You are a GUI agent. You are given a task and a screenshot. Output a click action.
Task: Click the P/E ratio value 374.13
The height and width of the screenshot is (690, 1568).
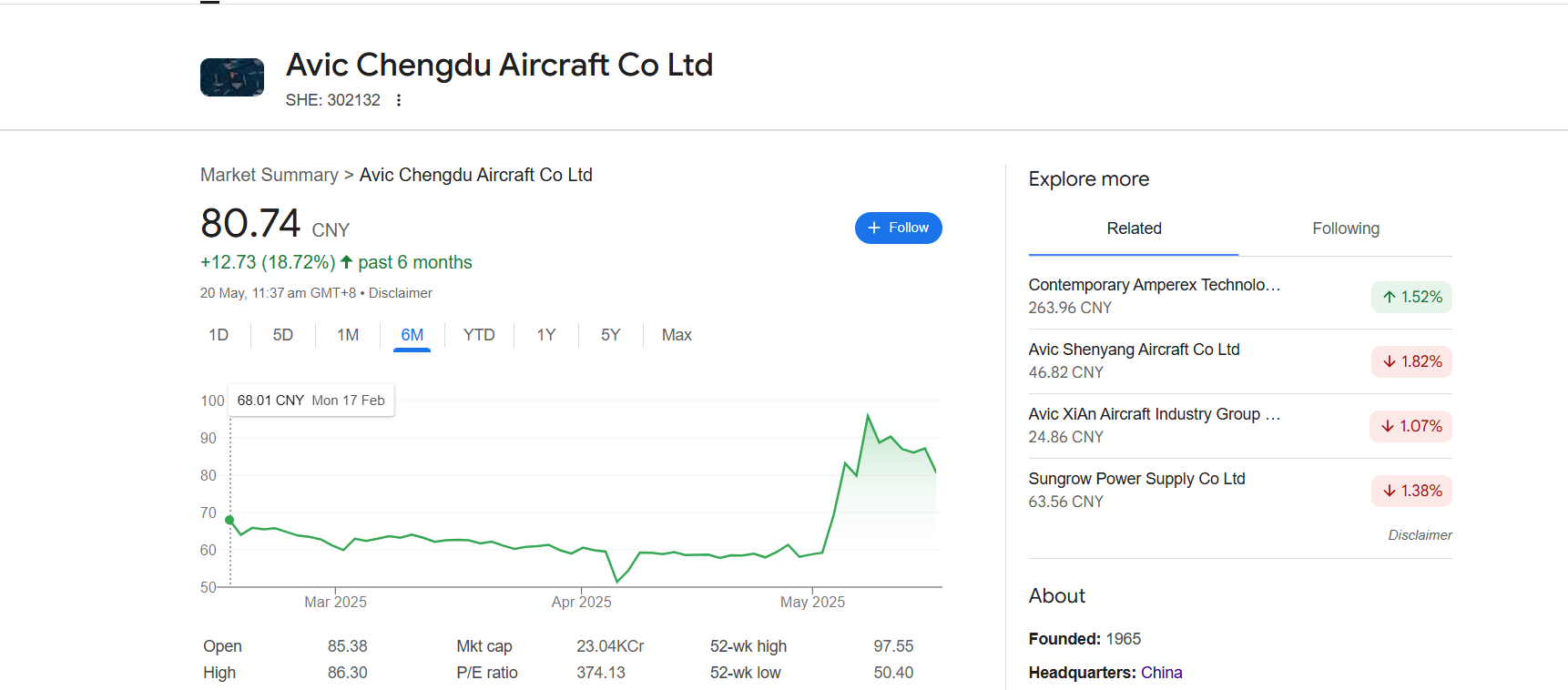[x=601, y=673]
